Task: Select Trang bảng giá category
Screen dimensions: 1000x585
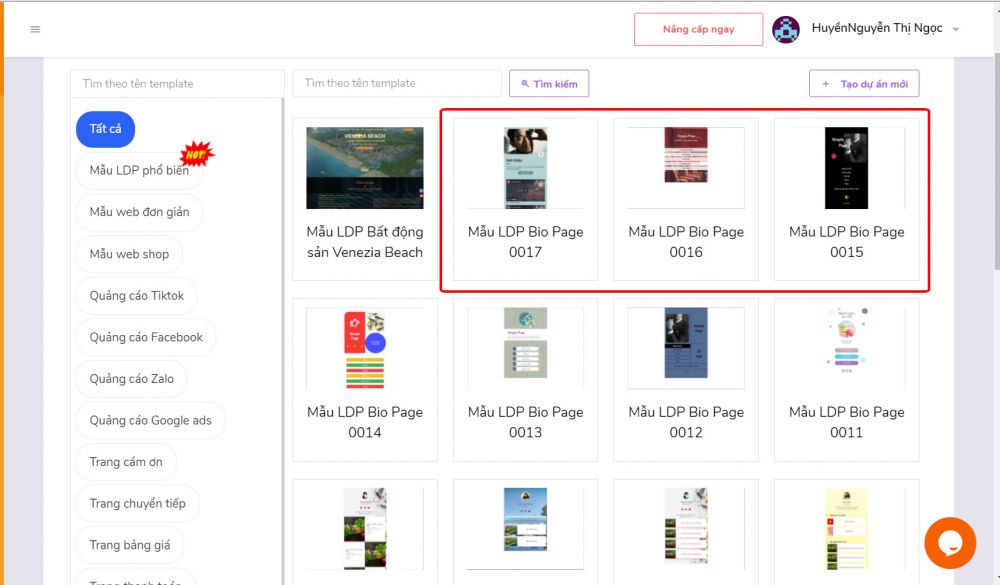Action: pos(129,545)
